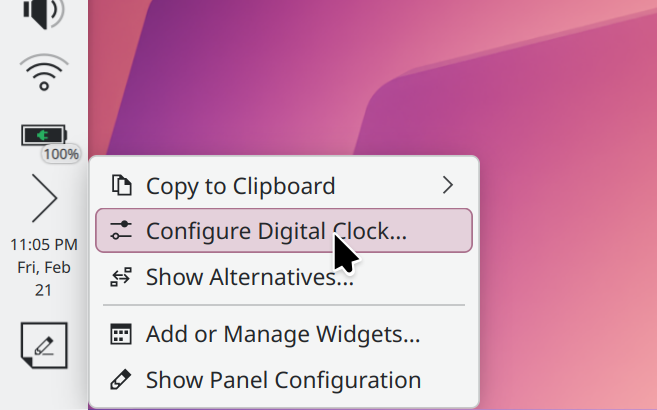Screen dimensions: 657x410
Task: Expand the Copy to Clipboard submenu chevron
Action: 447,185
